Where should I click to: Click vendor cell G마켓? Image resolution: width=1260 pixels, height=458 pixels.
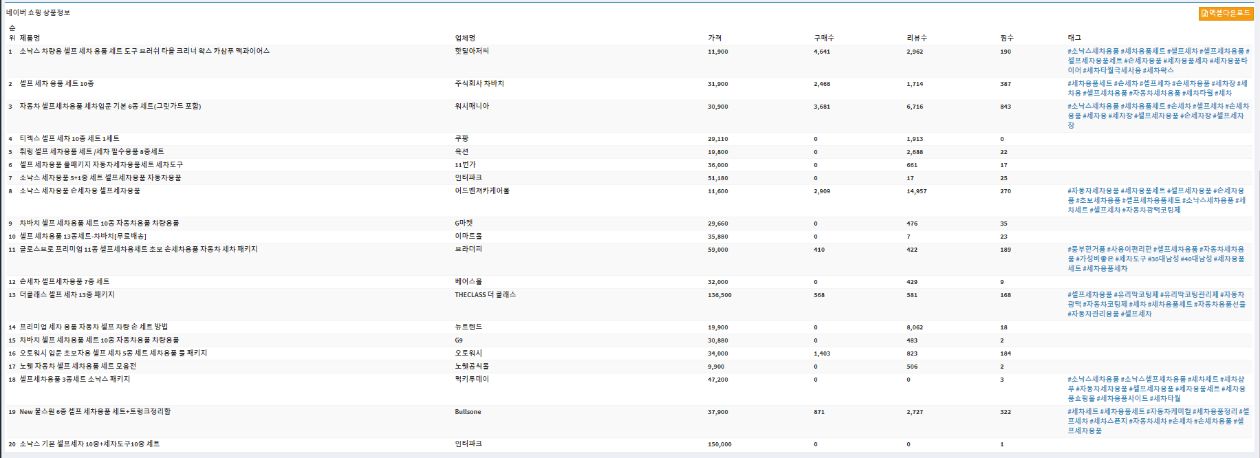click(x=464, y=222)
